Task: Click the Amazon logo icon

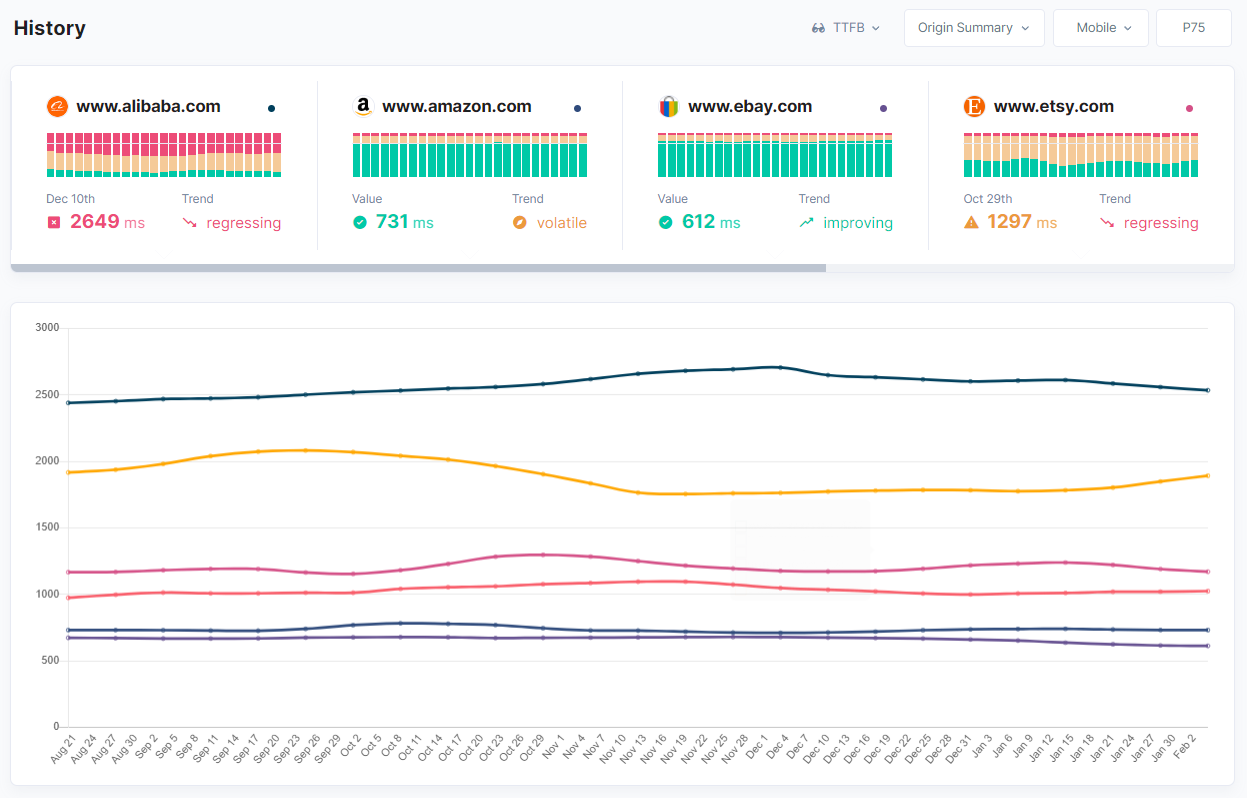Action: point(363,107)
